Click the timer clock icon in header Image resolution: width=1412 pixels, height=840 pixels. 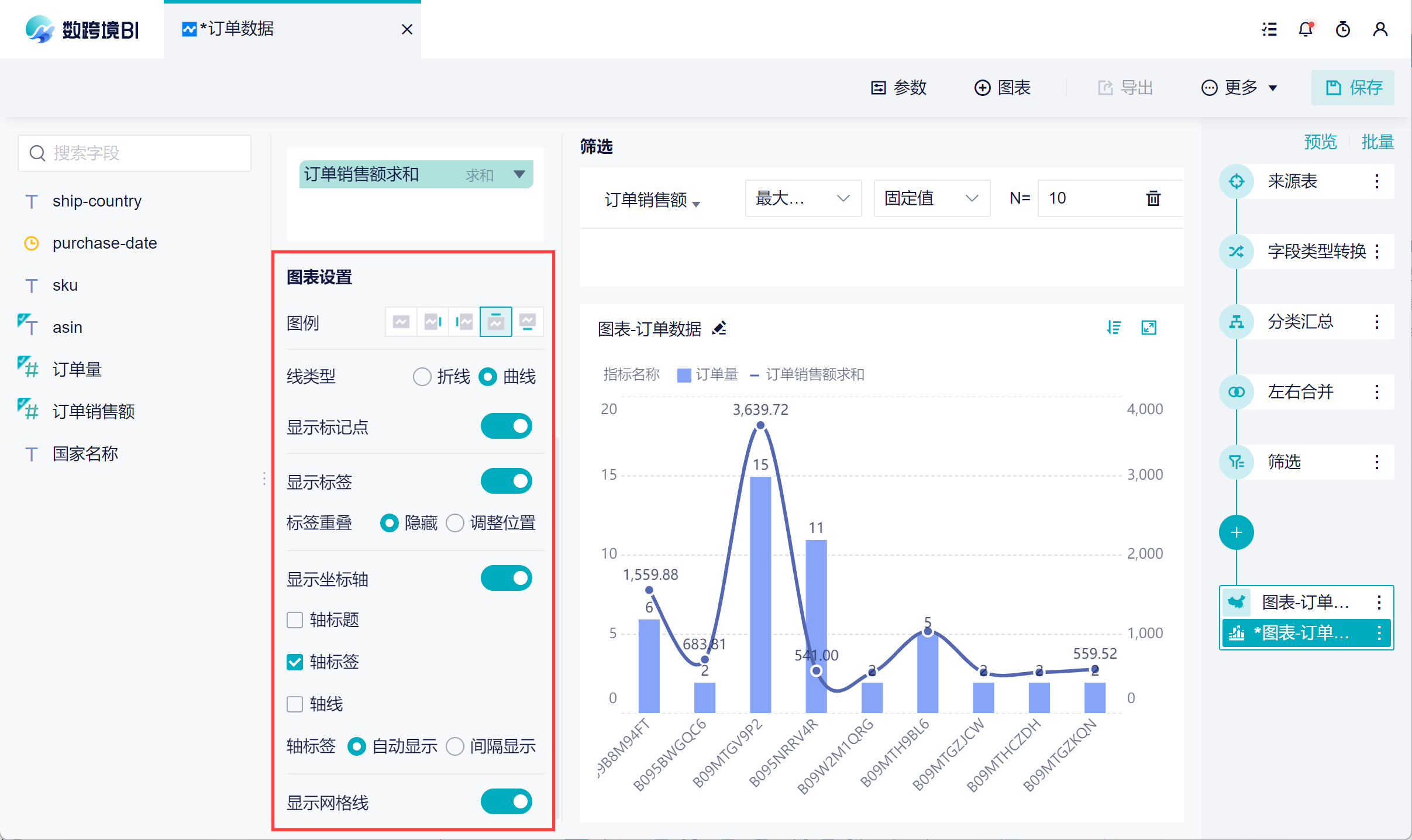1342,29
